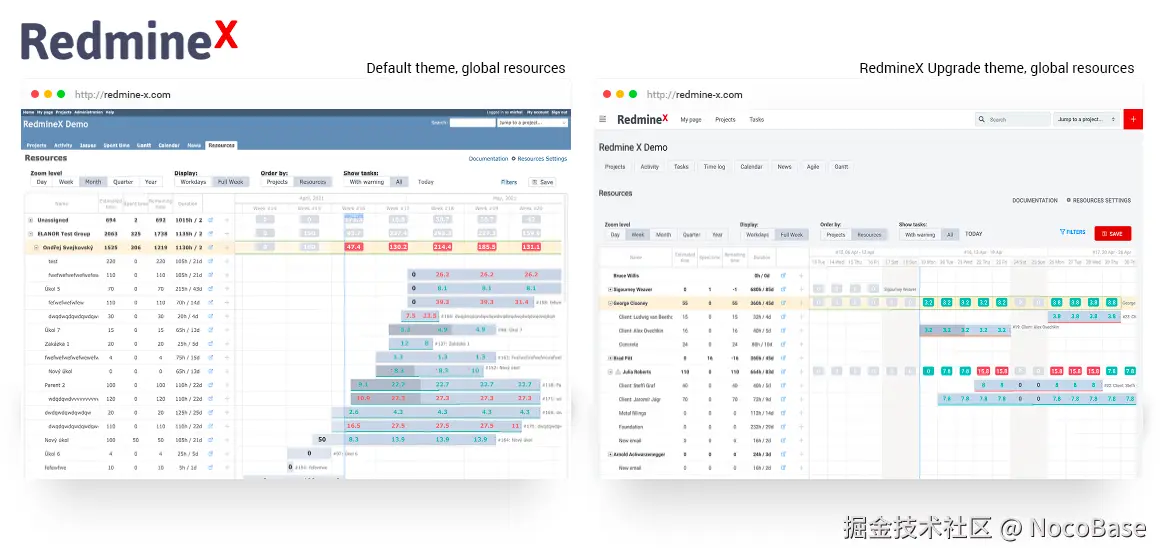Open the Calendar tab in Default theme
The height and width of the screenshot is (559, 1164).
click(x=169, y=146)
